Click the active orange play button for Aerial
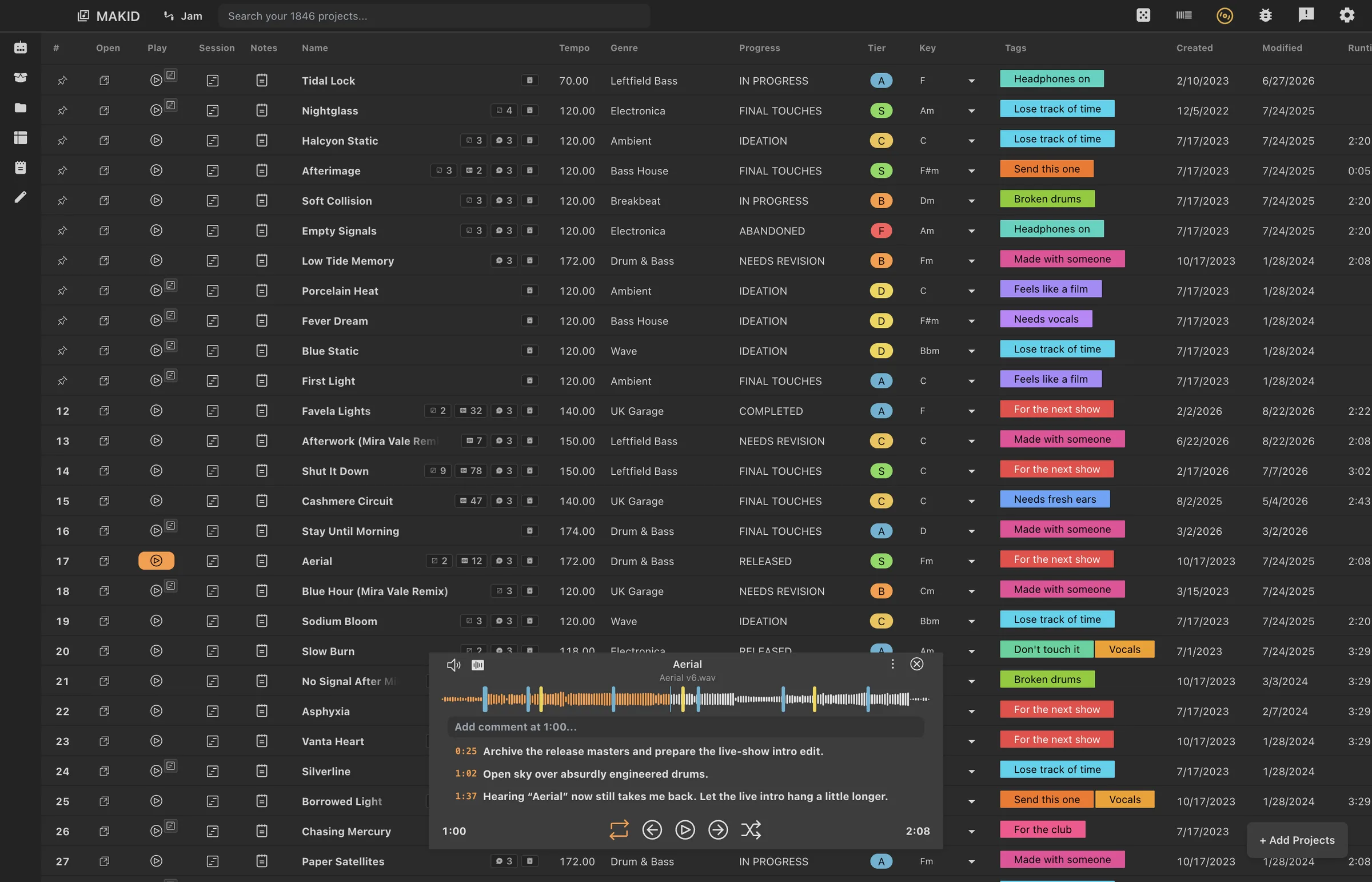Image resolution: width=1372 pixels, height=882 pixels. pyautogui.click(x=156, y=561)
